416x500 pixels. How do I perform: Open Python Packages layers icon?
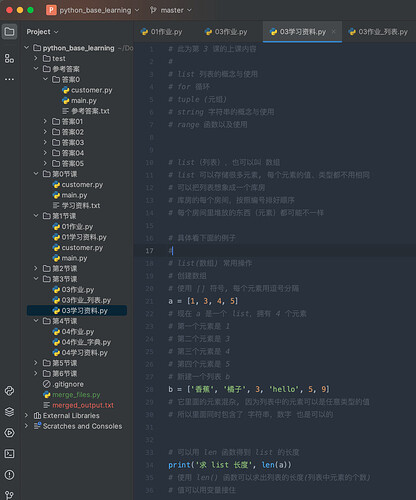[x=9, y=412]
